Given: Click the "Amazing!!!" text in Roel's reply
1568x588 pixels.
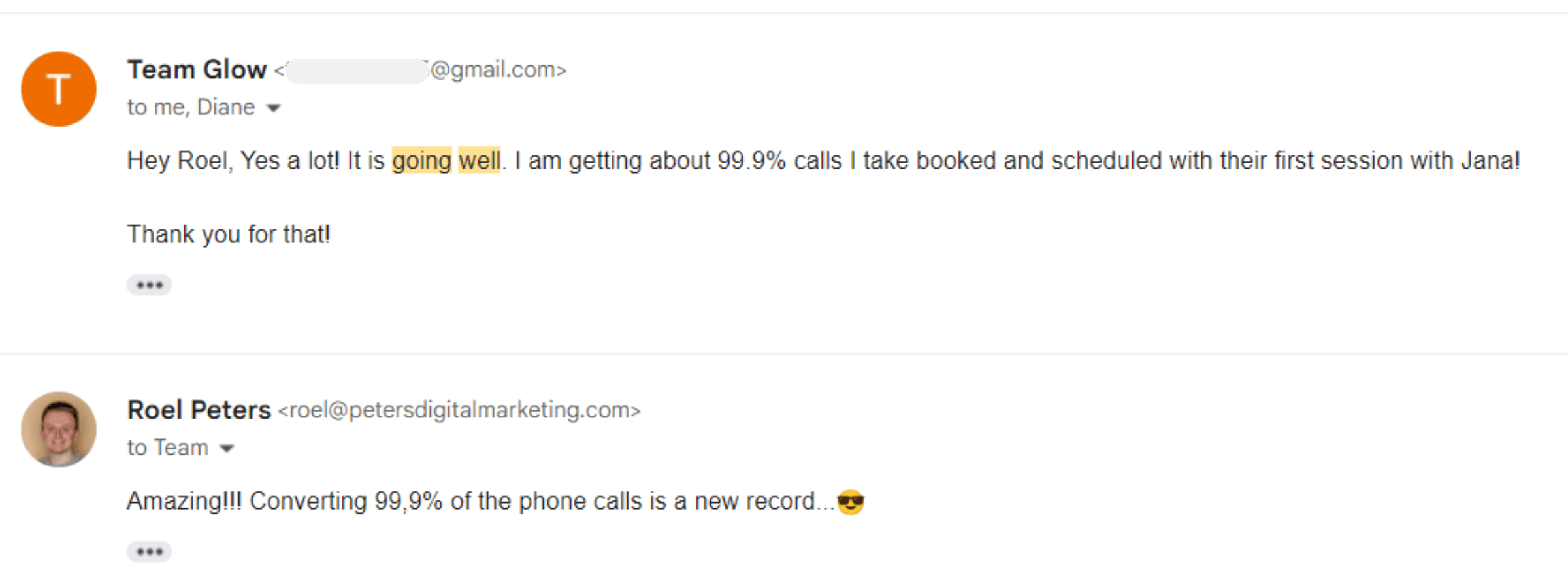Looking at the screenshot, I should 184,501.
